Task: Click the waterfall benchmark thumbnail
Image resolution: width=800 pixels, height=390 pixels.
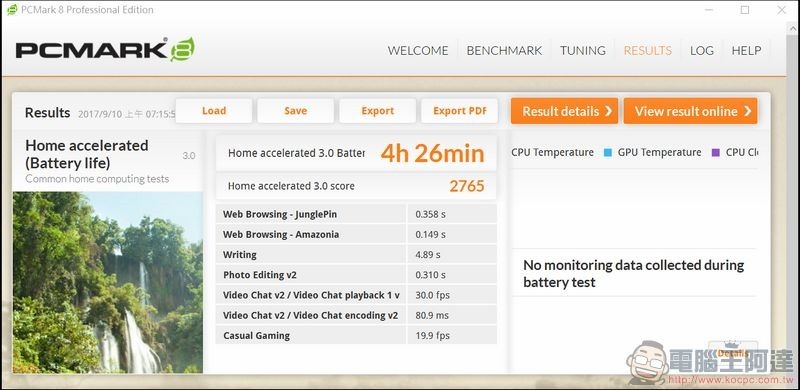Action: pyautogui.click(x=108, y=282)
